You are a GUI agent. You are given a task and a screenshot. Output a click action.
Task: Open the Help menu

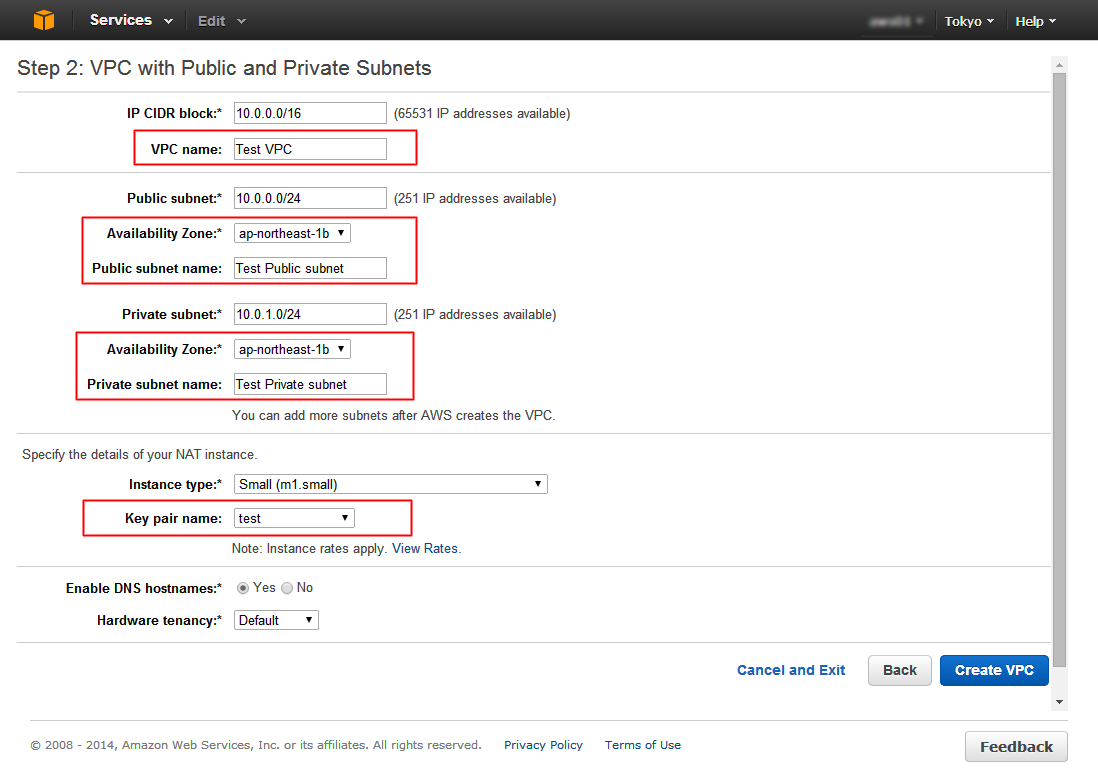[x=1035, y=21]
